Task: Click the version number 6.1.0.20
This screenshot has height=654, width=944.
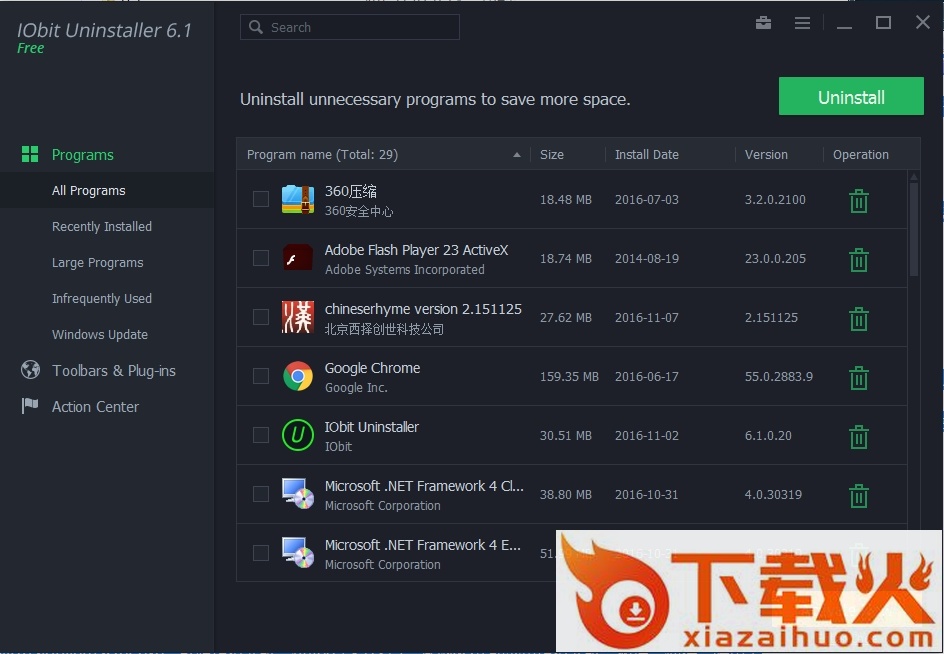Action: pyautogui.click(x=768, y=436)
